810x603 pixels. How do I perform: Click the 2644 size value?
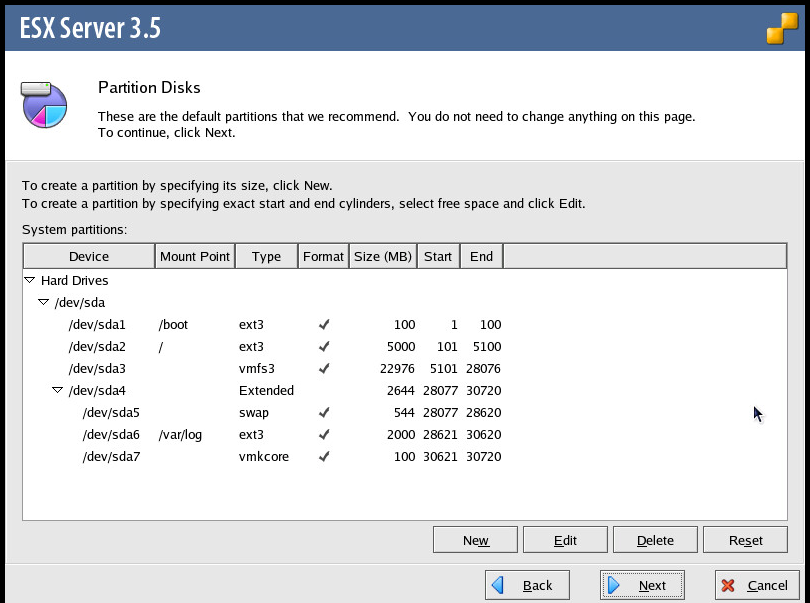click(x=400, y=390)
